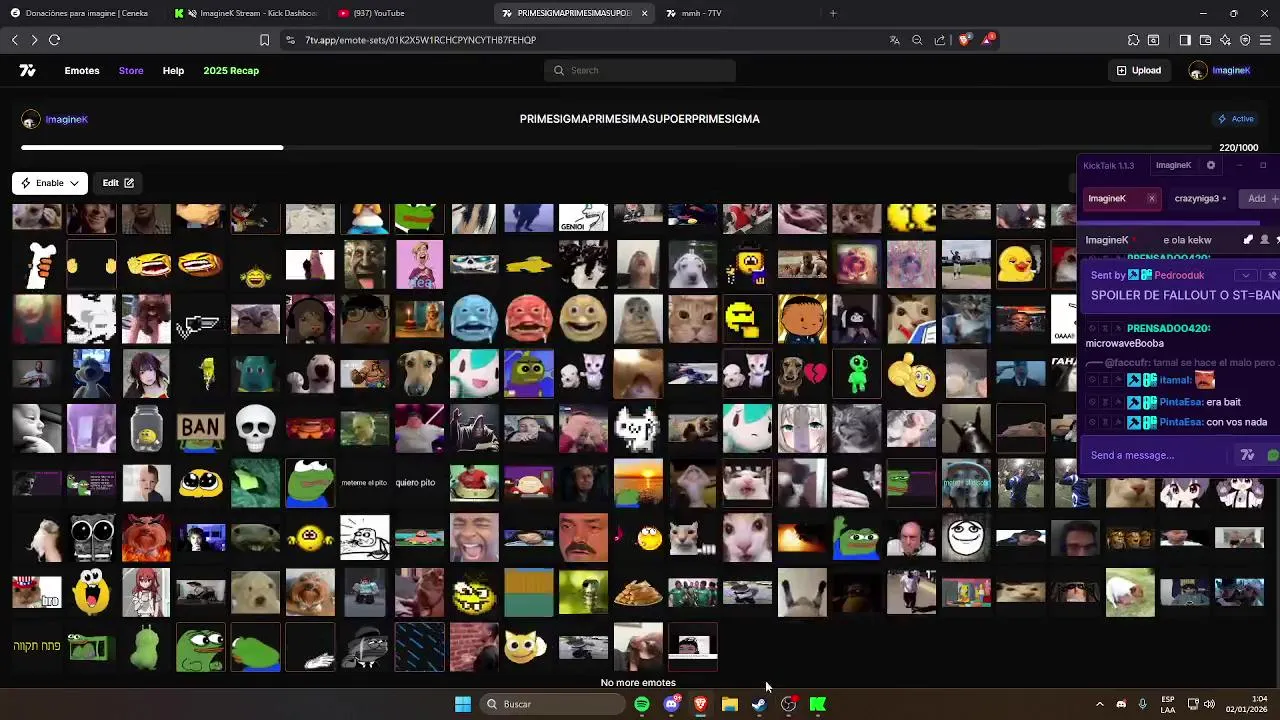The height and width of the screenshot is (720, 1280).
Task: Select the white skull emote
Action: (255, 429)
